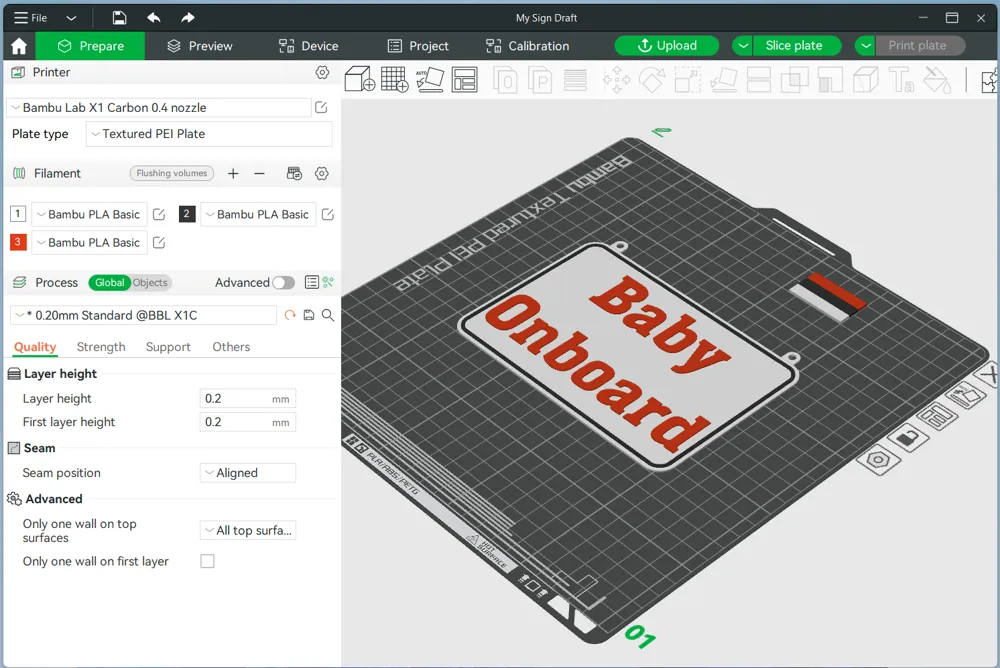Search process settings with magnifier icon
This screenshot has width=1000, height=668.
tap(328, 315)
